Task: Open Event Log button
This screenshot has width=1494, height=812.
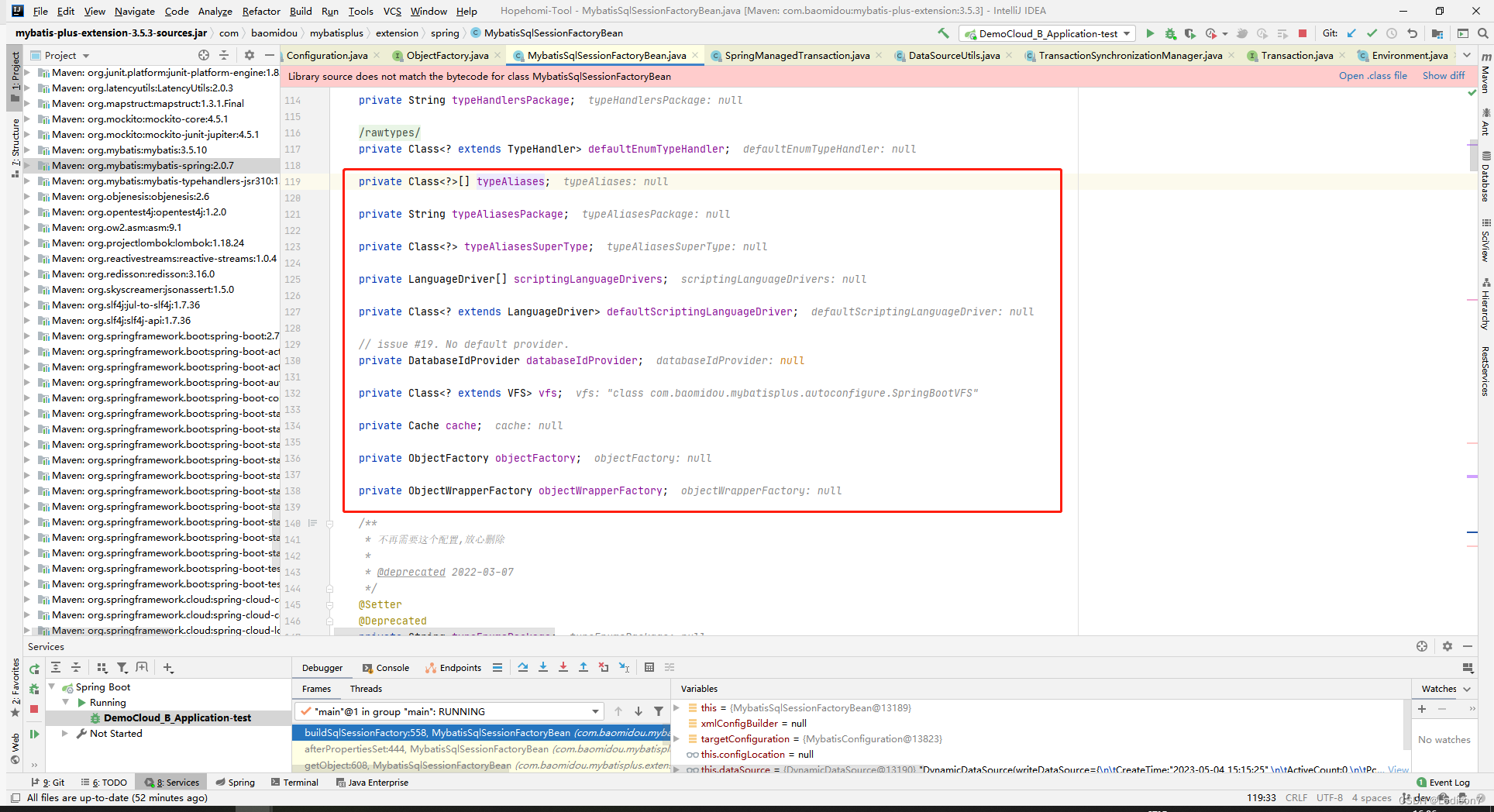Action: coord(1443,783)
